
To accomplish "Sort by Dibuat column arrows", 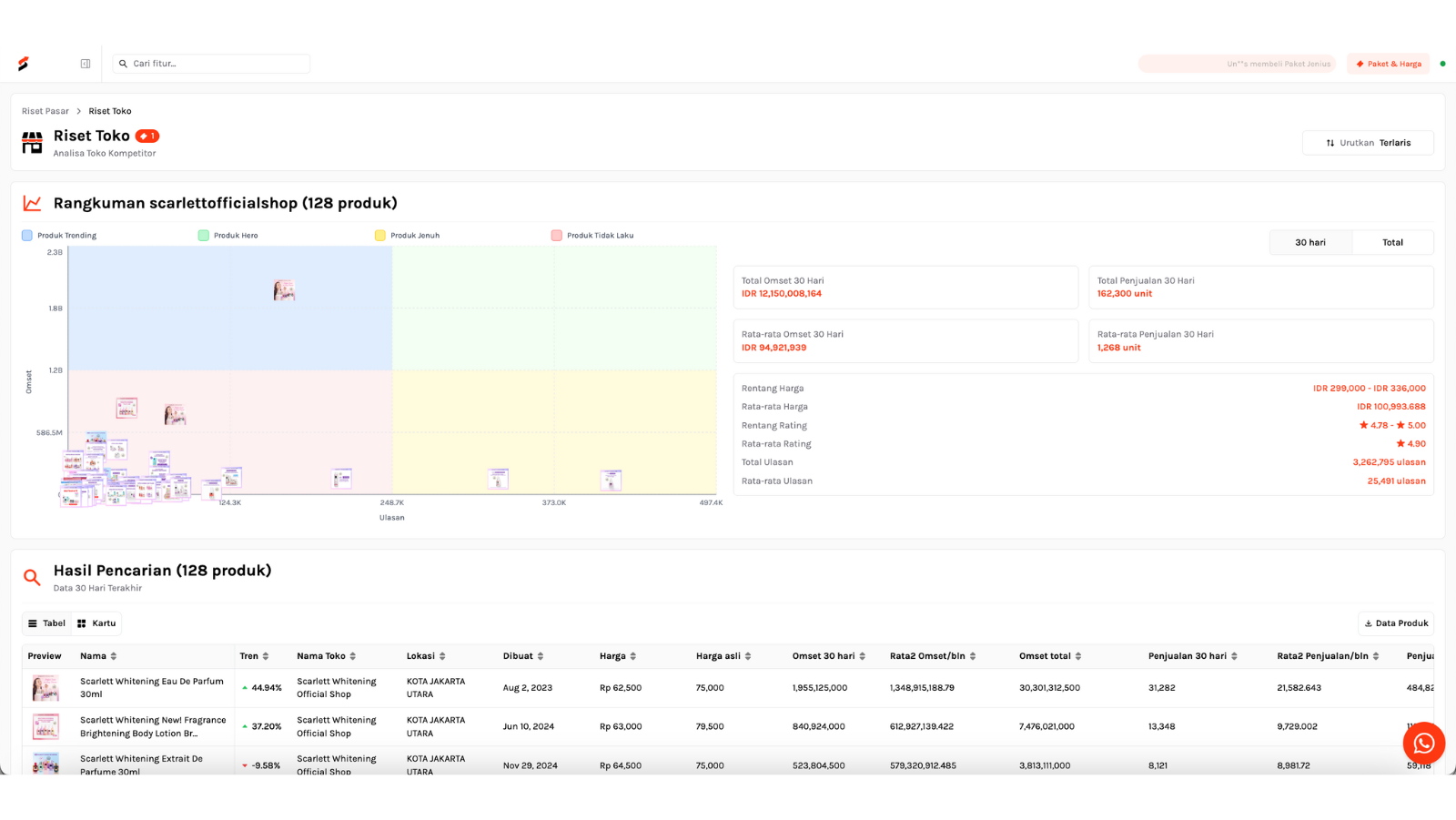I will 541,656.
